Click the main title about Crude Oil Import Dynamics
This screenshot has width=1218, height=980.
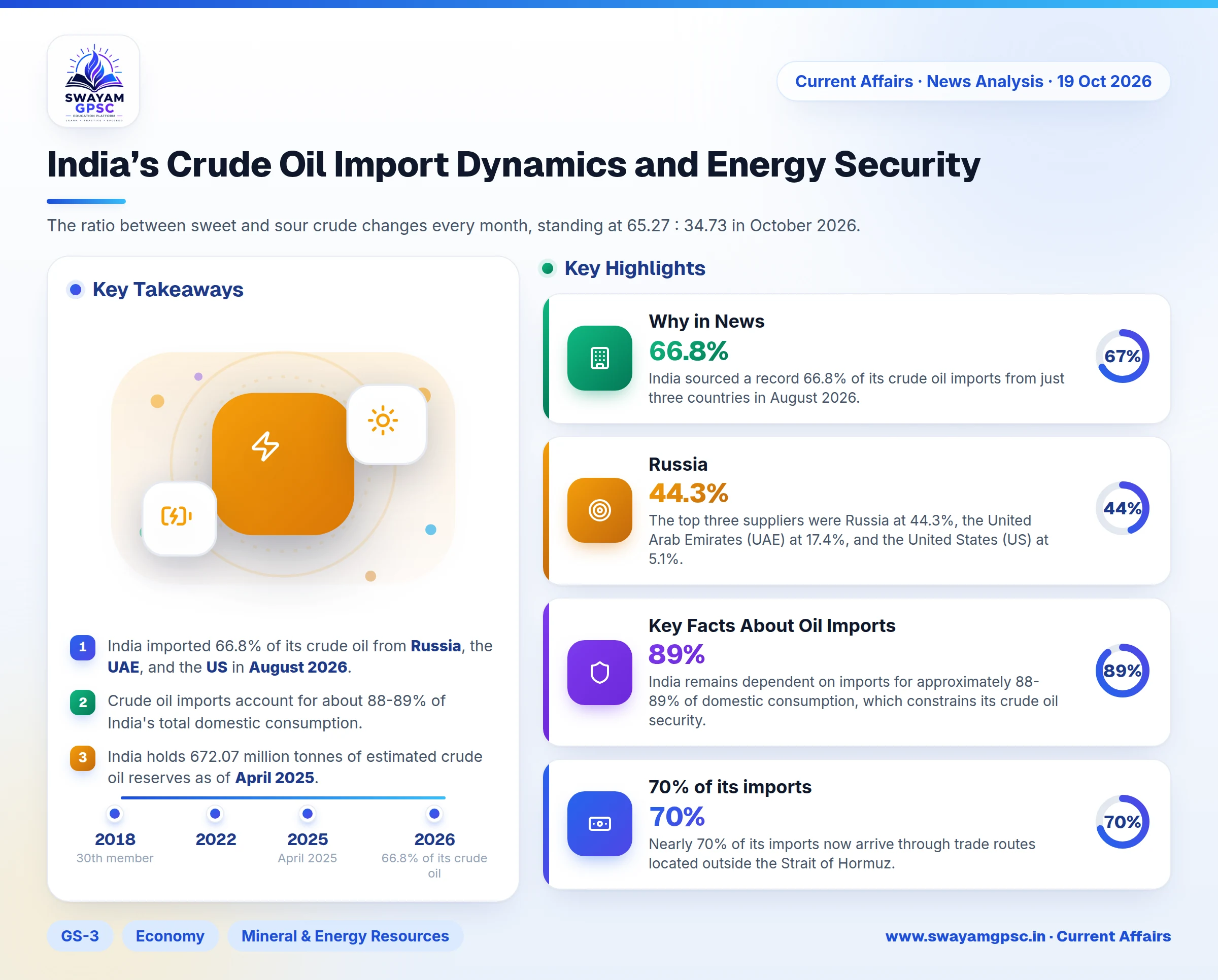tap(514, 164)
